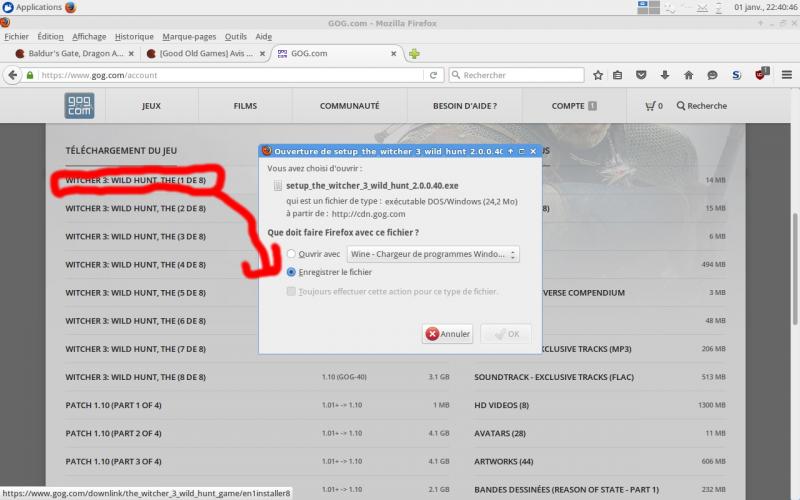800x500 pixels.
Task: Open the Firefox hamburger menu
Action: point(787,75)
